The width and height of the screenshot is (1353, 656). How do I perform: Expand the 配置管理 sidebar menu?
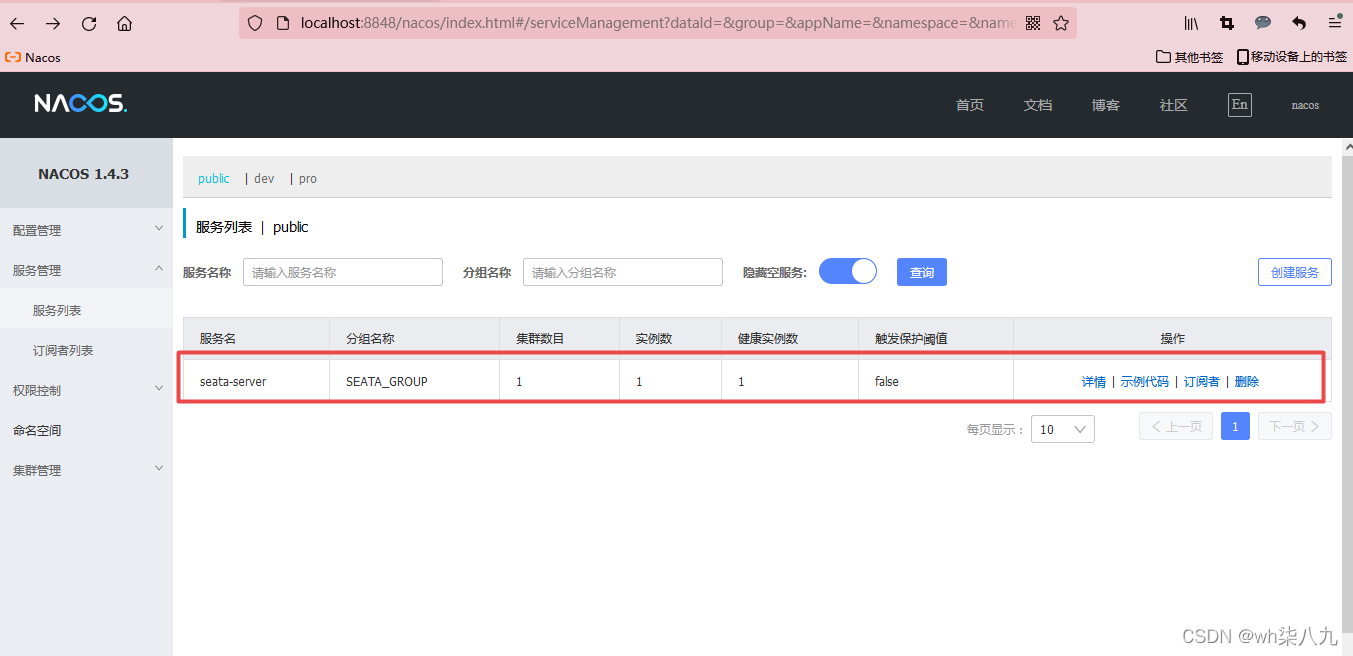[x=86, y=230]
